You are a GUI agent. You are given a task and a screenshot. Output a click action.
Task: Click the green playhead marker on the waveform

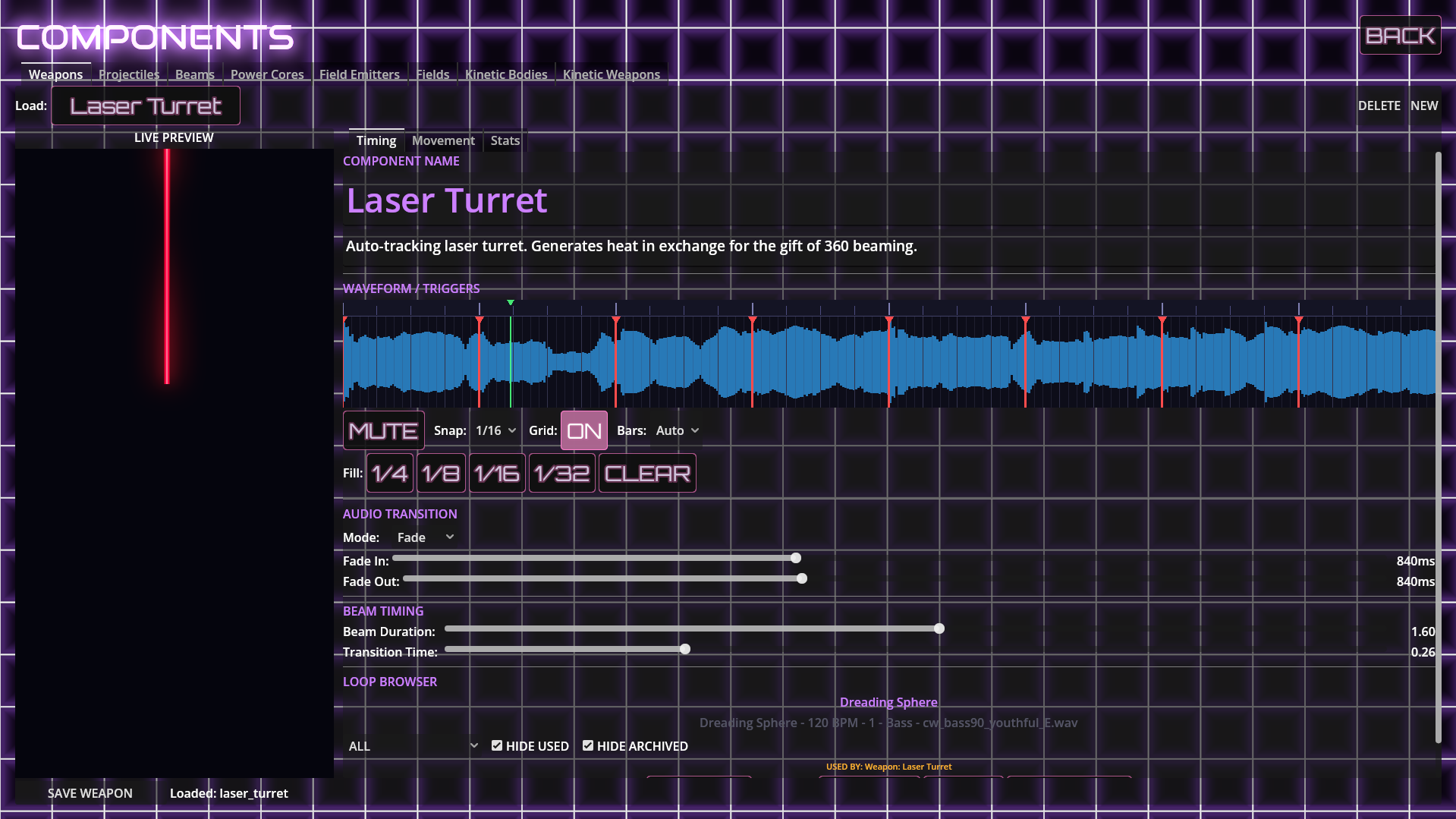(511, 303)
